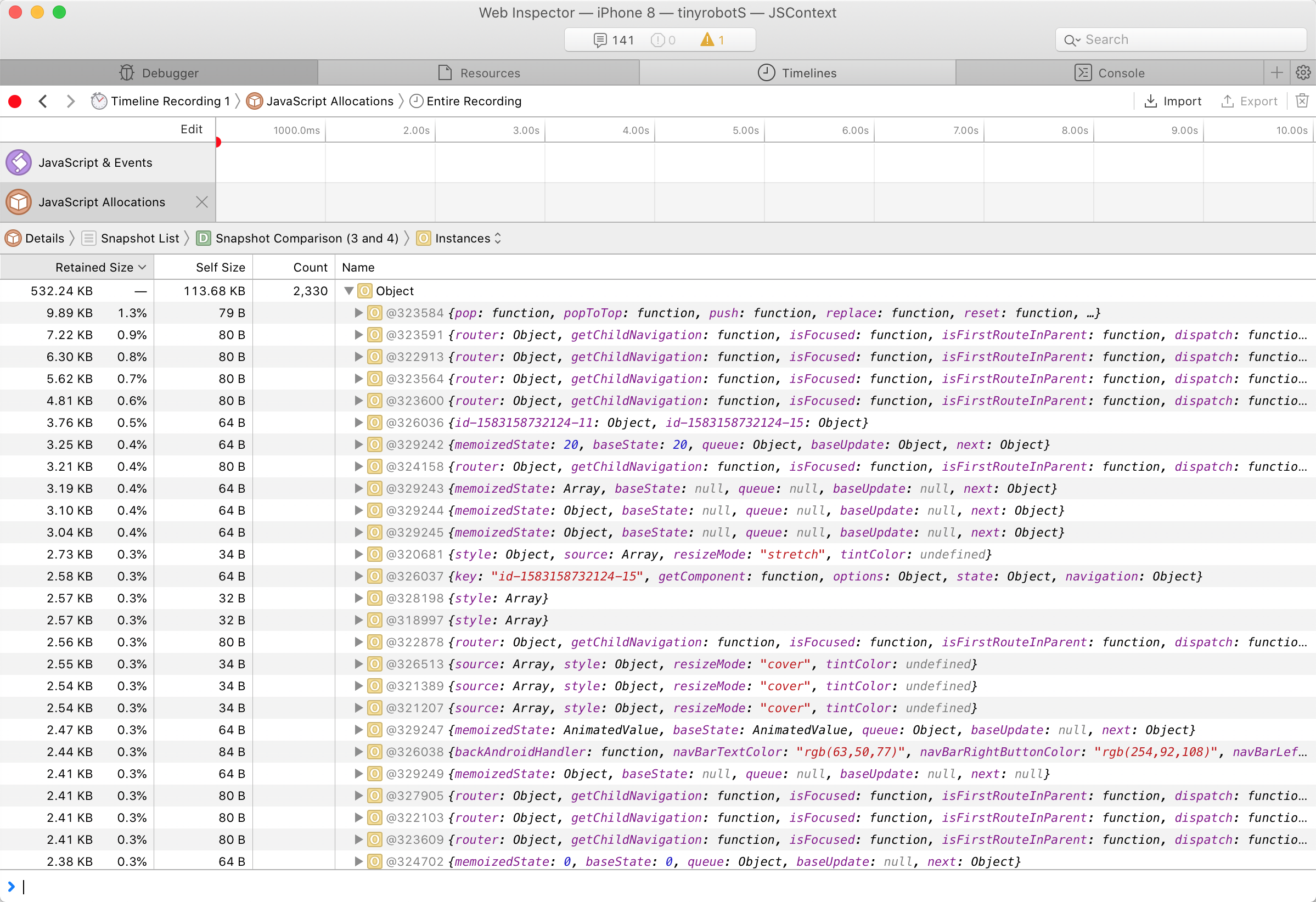Sort by Self Size column header

[203, 267]
